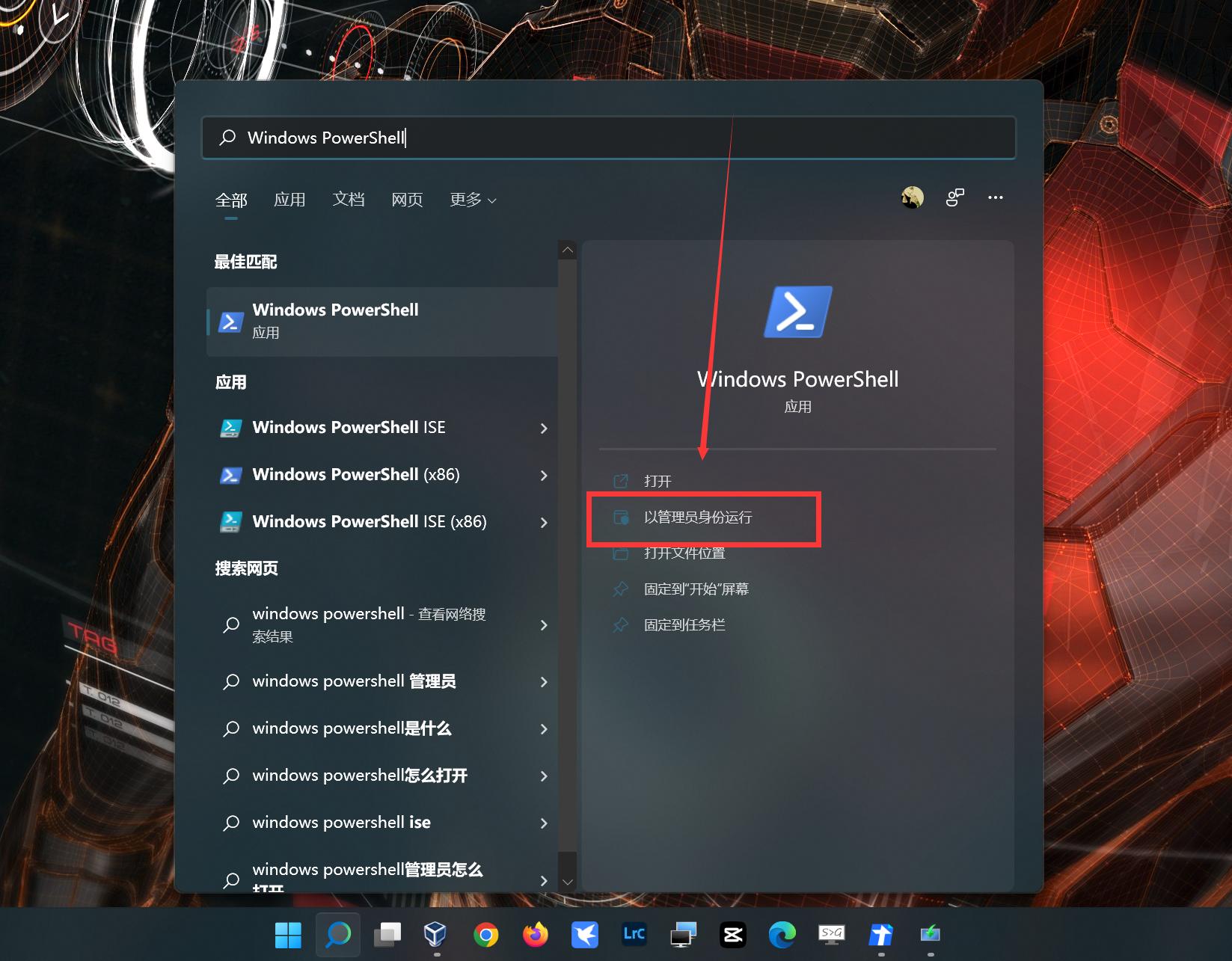Expand the 更多 filter dropdown
The width and height of the screenshot is (1232, 961).
click(472, 200)
